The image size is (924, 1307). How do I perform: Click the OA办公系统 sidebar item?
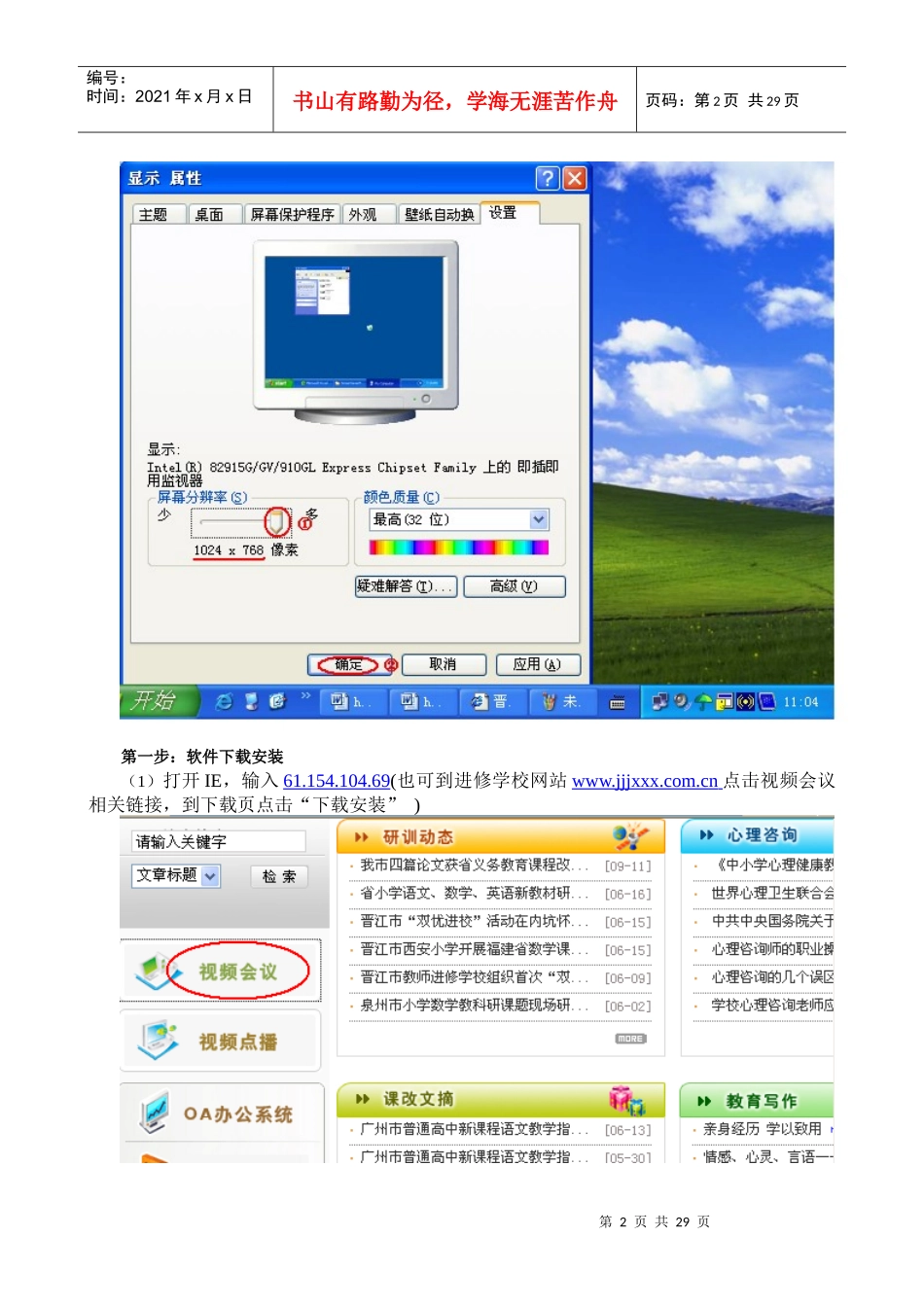click(221, 1113)
